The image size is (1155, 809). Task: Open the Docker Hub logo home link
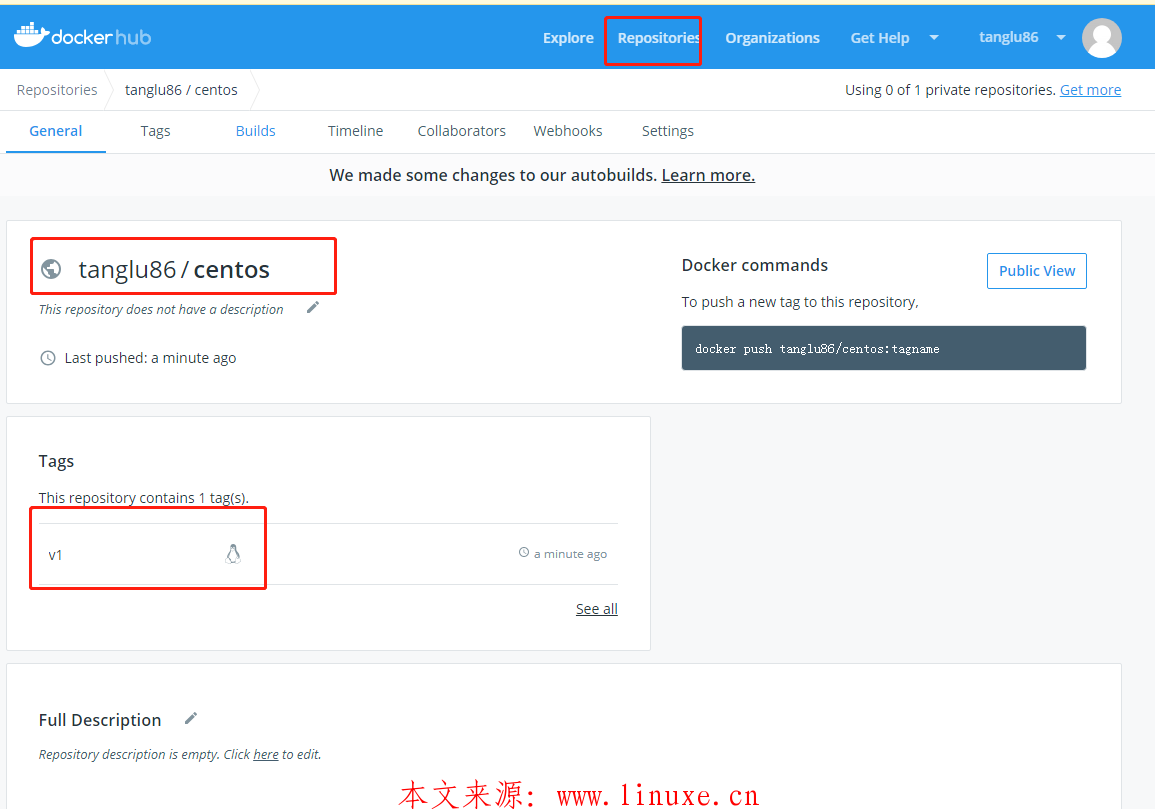tap(82, 35)
